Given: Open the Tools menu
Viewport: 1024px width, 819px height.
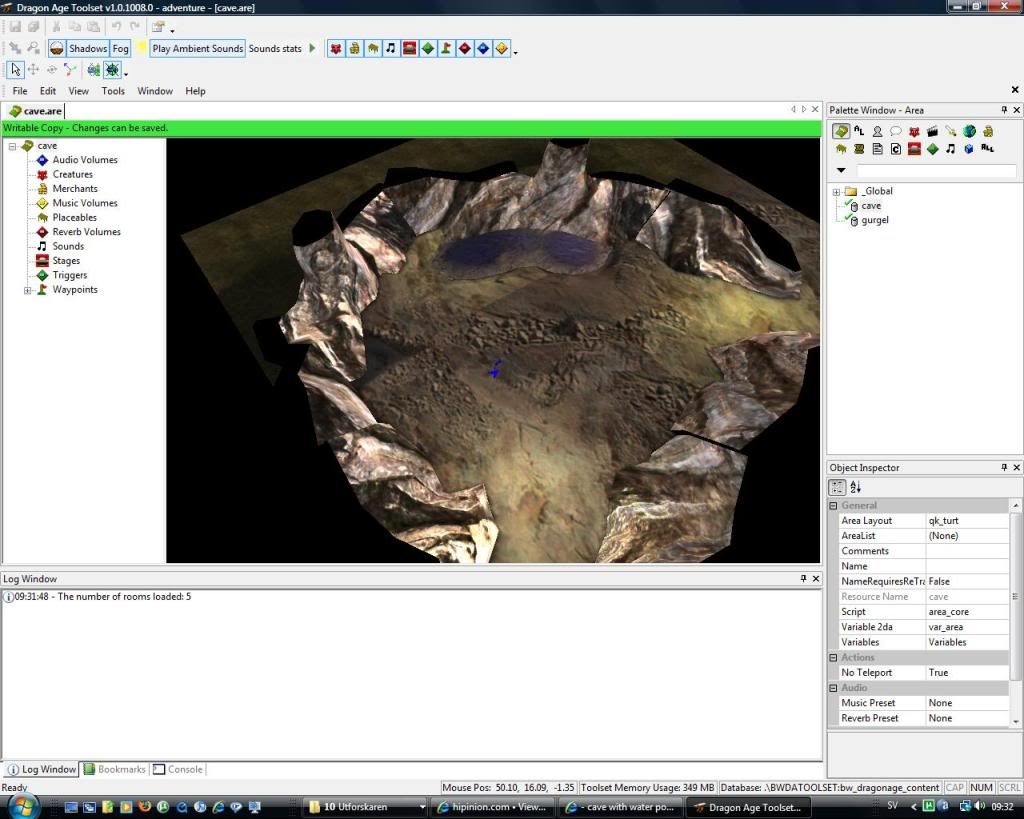Looking at the screenshot, I should [113, 91].
